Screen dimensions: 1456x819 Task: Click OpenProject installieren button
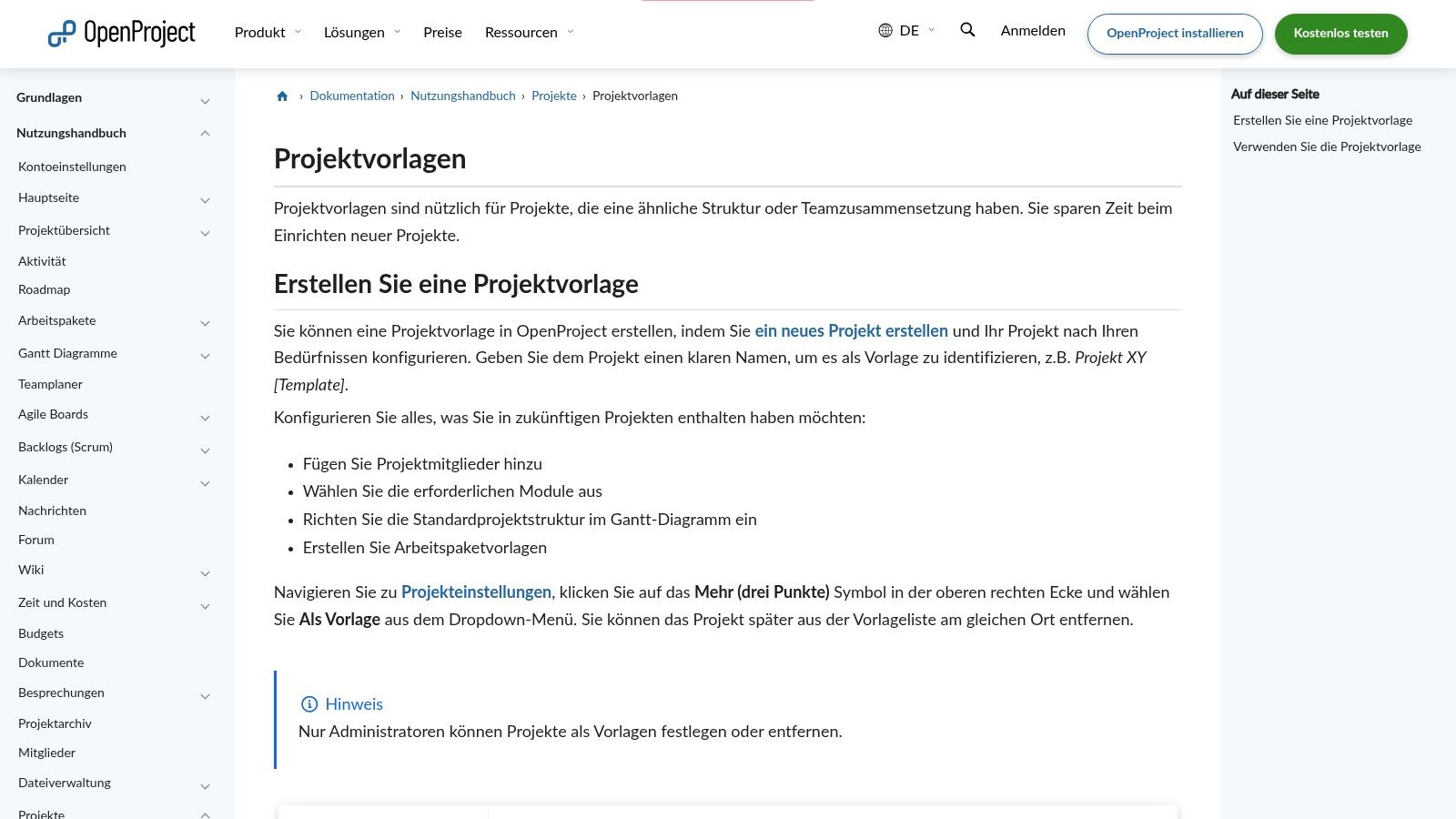1175,34
